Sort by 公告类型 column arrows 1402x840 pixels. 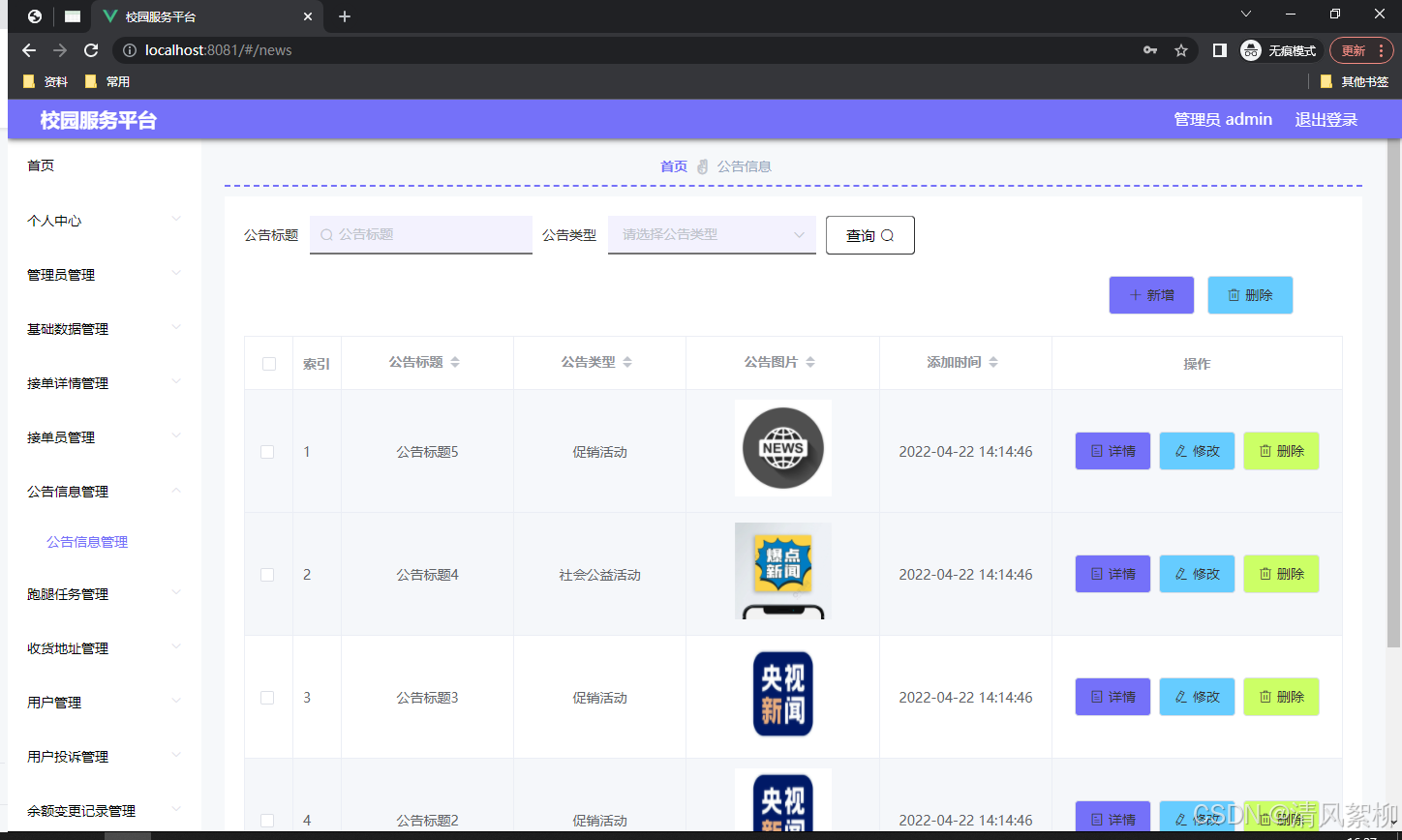(x=627, y=362)
